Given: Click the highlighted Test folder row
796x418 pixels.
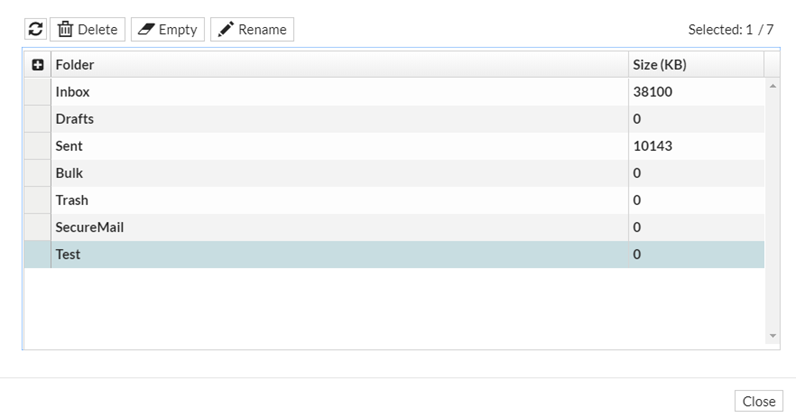Looking at the screenshot, I should [340, 254].
